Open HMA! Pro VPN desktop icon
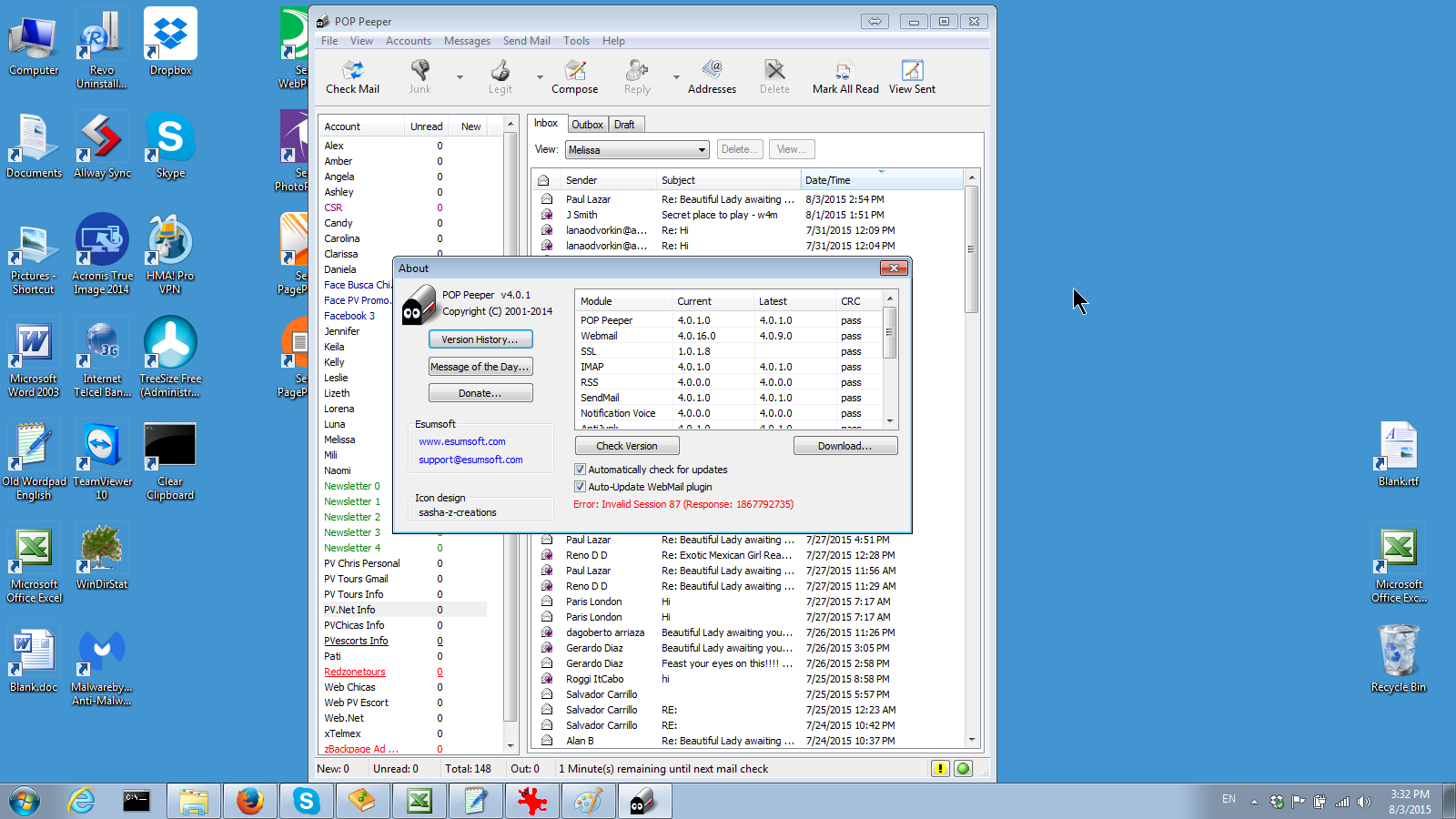 [x=170, y=254]
